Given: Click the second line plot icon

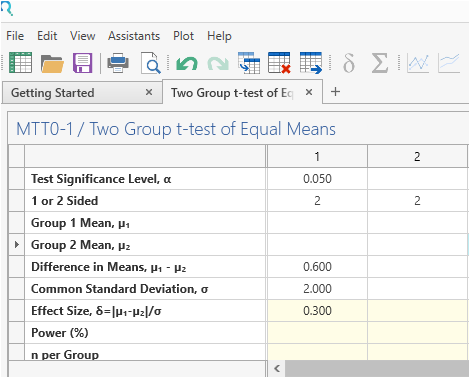Looking at the screenshot, I should 449,63.
